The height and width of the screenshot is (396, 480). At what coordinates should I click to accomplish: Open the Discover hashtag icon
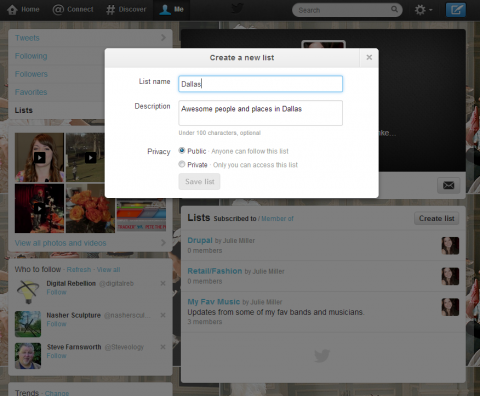110,10
